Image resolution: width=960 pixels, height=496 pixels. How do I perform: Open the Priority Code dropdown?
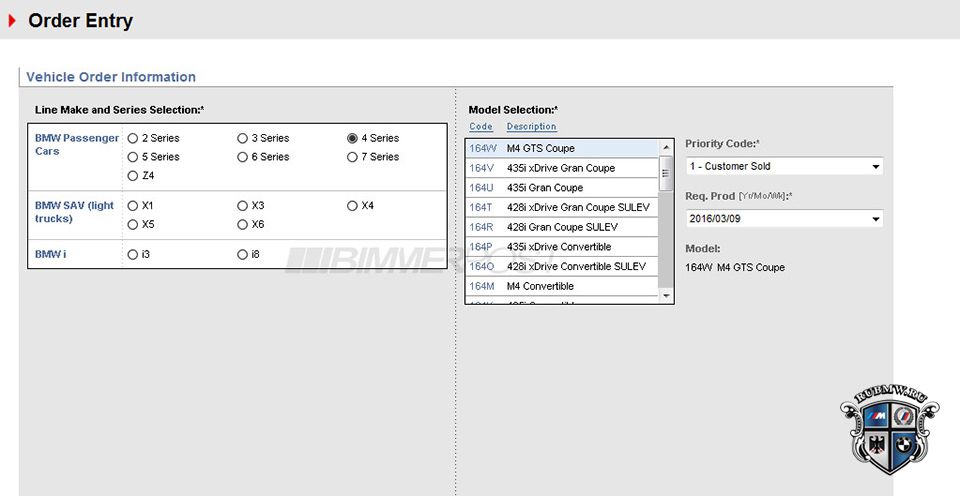[x=784, y=166]
